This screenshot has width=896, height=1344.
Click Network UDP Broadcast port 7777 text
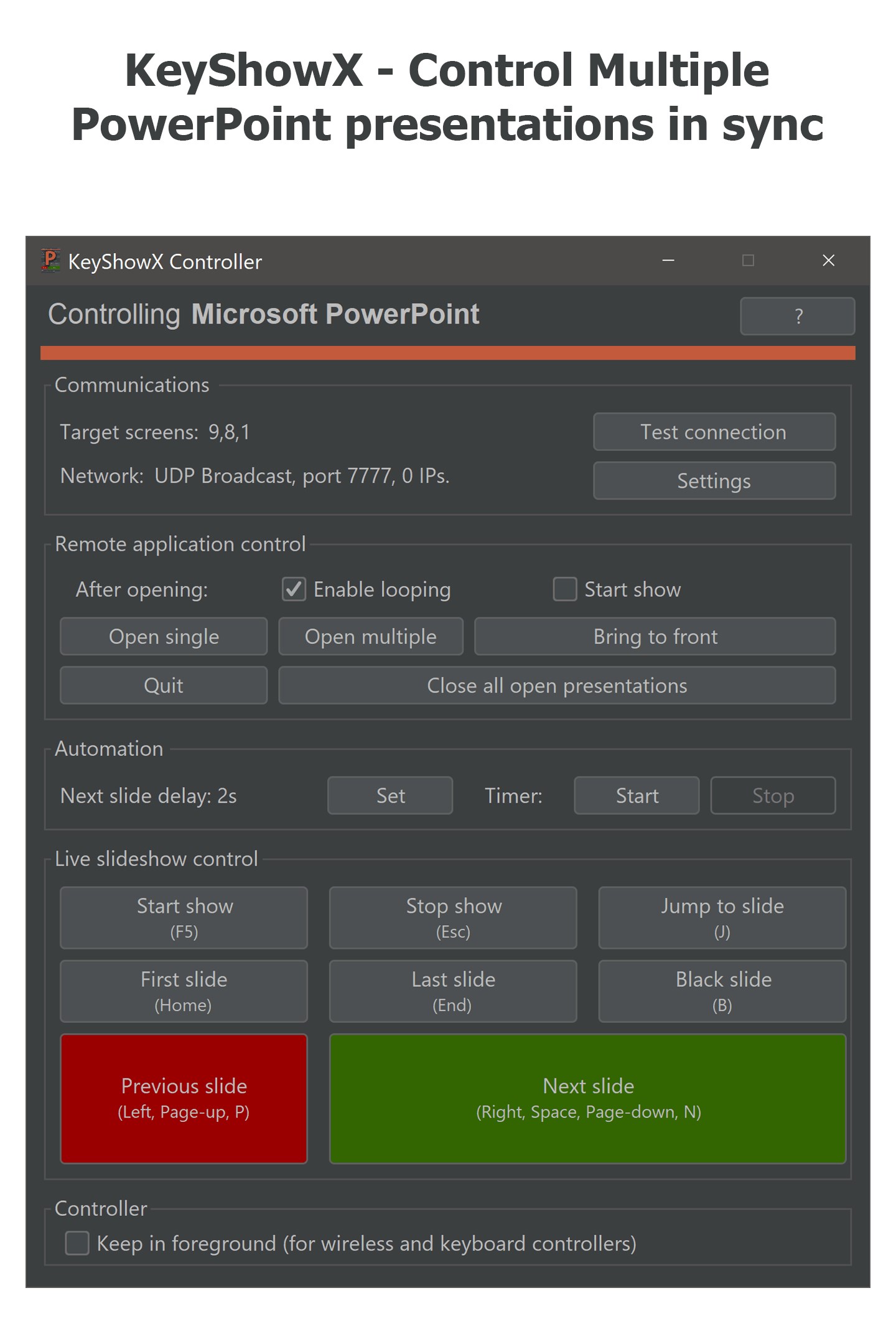(254, 476)
